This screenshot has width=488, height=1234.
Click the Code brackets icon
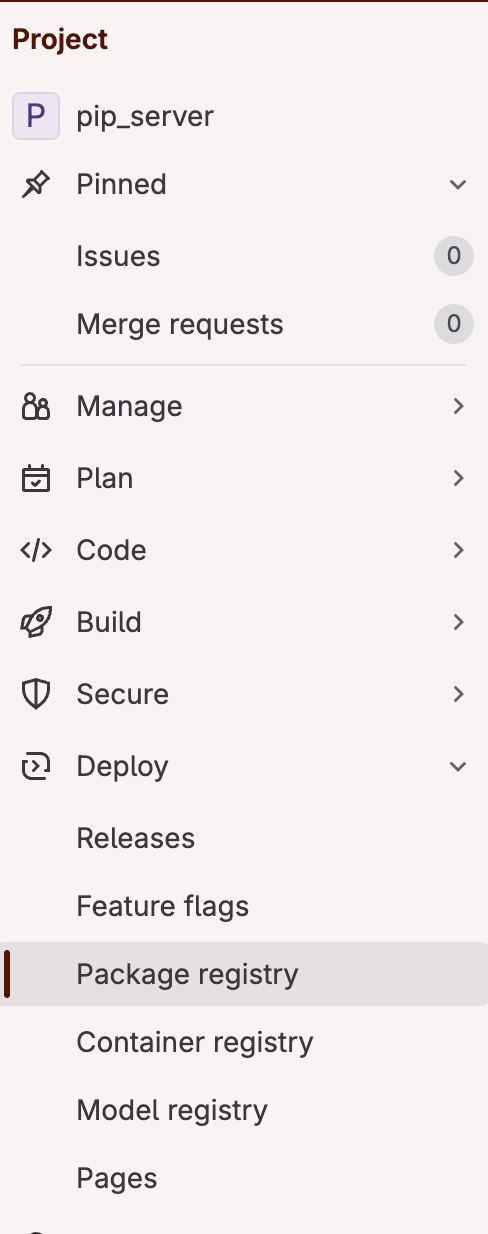(36, 550)
